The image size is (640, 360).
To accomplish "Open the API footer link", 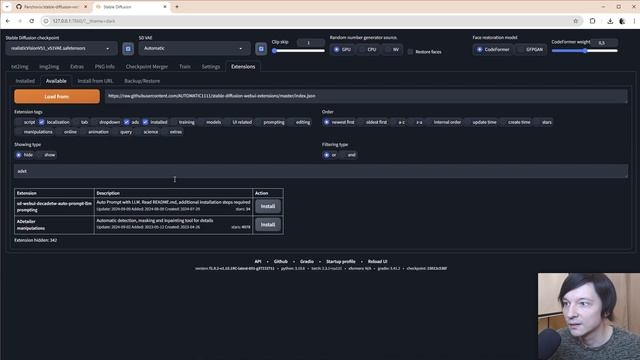I will (x=258, y=261).
